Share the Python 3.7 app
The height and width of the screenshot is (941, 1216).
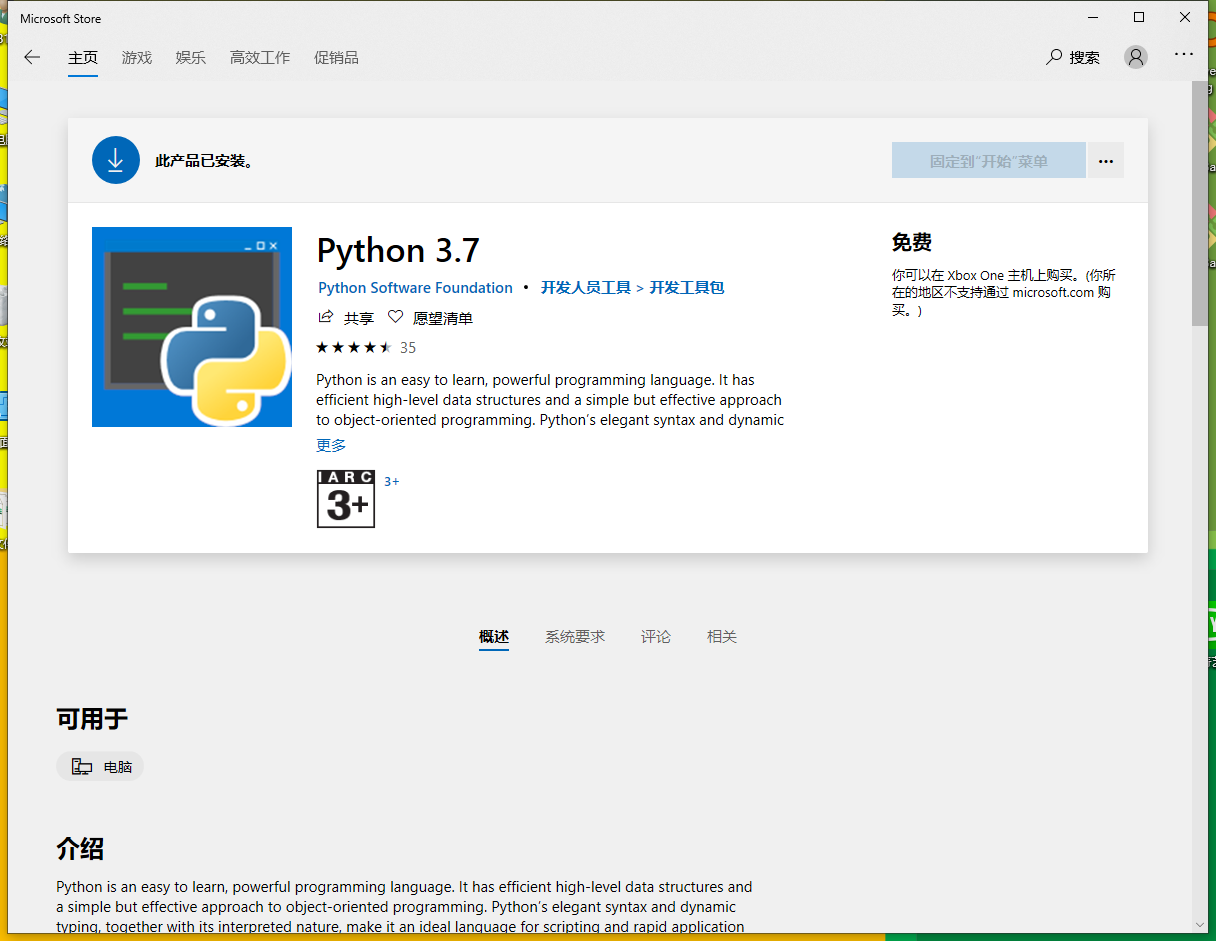(325, 317)
